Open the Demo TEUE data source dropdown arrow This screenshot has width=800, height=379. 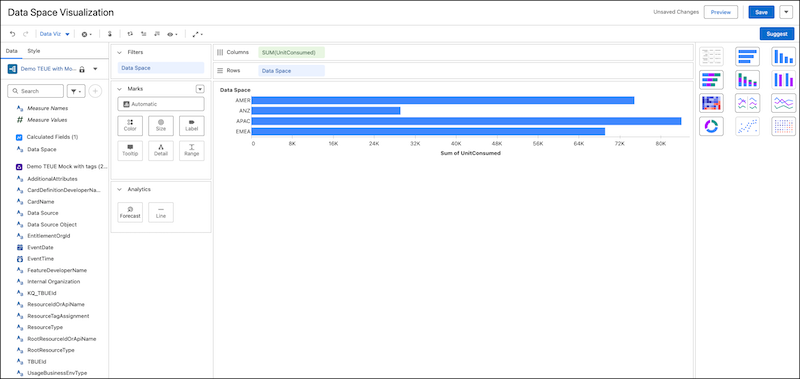(95, 68)
